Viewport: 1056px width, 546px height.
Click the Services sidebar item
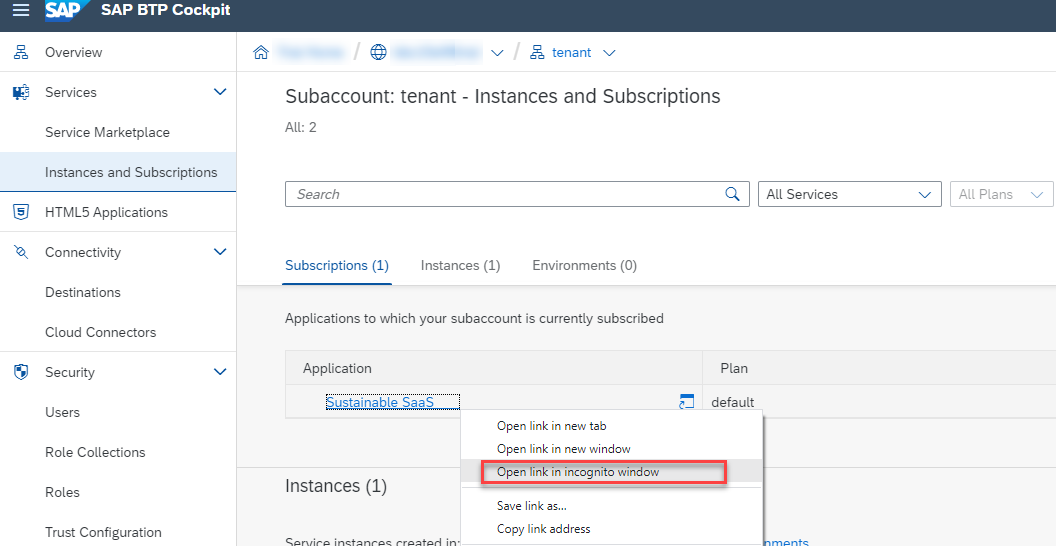(x=71, y=92)
